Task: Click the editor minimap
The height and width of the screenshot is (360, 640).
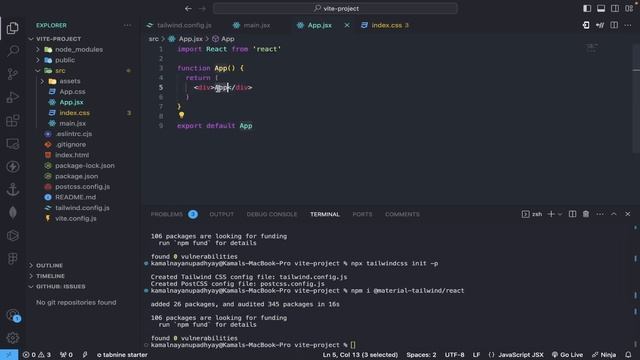Action: 592,48
